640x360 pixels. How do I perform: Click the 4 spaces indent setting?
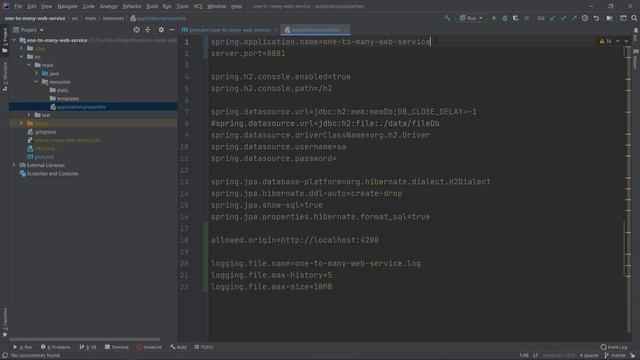tap(589, 356)
